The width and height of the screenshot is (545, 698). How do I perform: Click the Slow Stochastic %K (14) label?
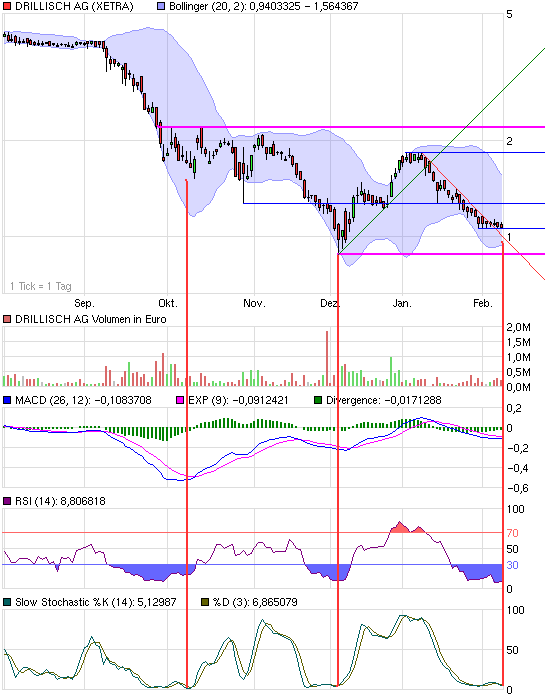pyautogui.click(x=96, y=602)
